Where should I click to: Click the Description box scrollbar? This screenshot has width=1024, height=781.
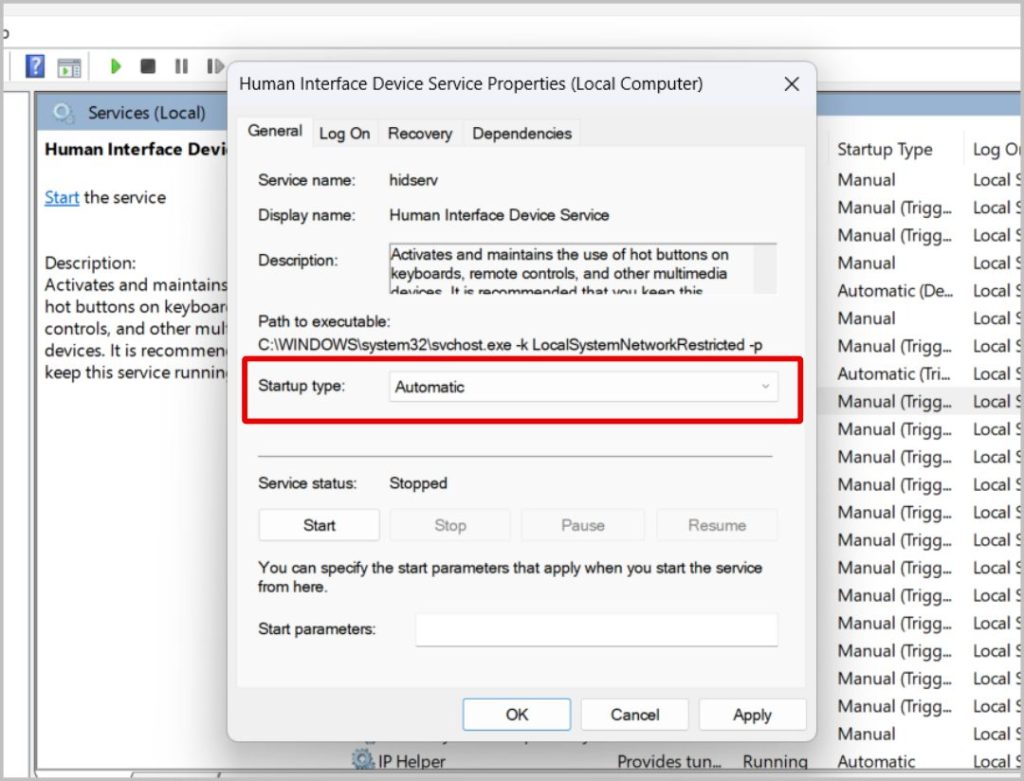click(x=764, y=268)
